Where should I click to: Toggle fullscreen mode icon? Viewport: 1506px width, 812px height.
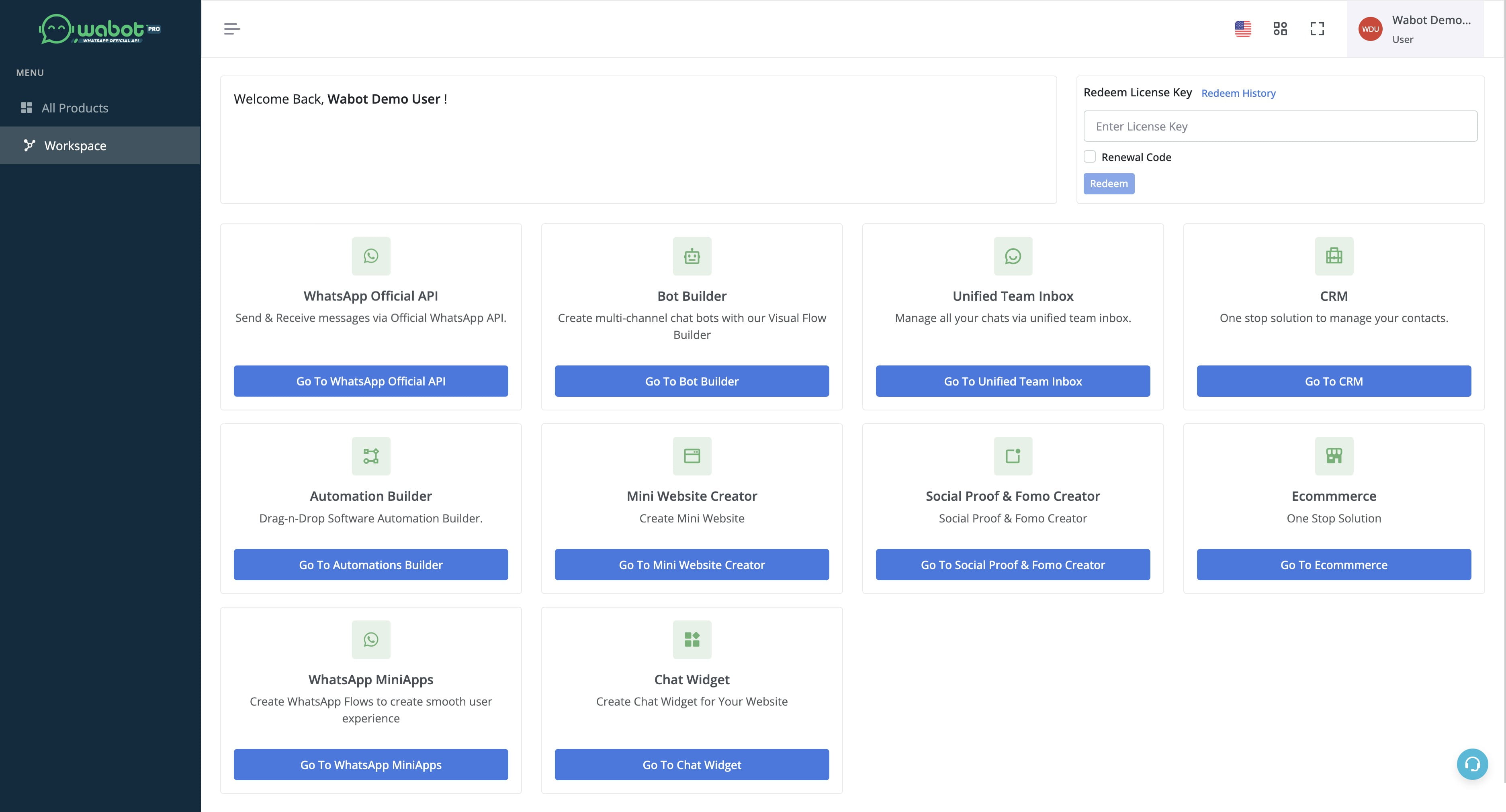coord(1317,29)
